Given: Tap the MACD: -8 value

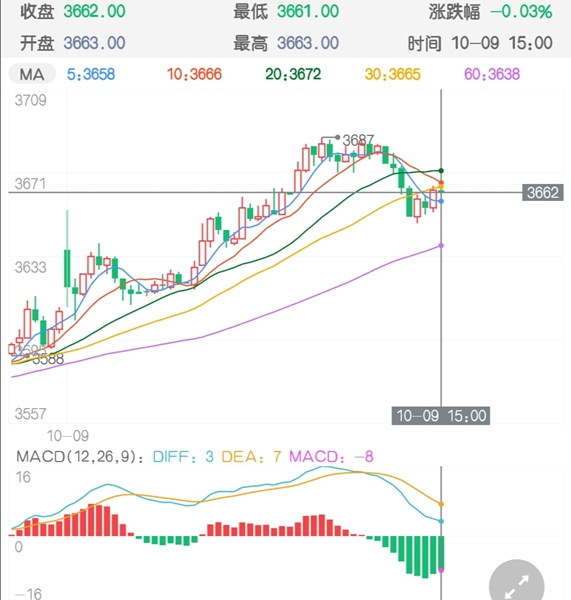Looking at the screenshot, I should pos(331,457).
